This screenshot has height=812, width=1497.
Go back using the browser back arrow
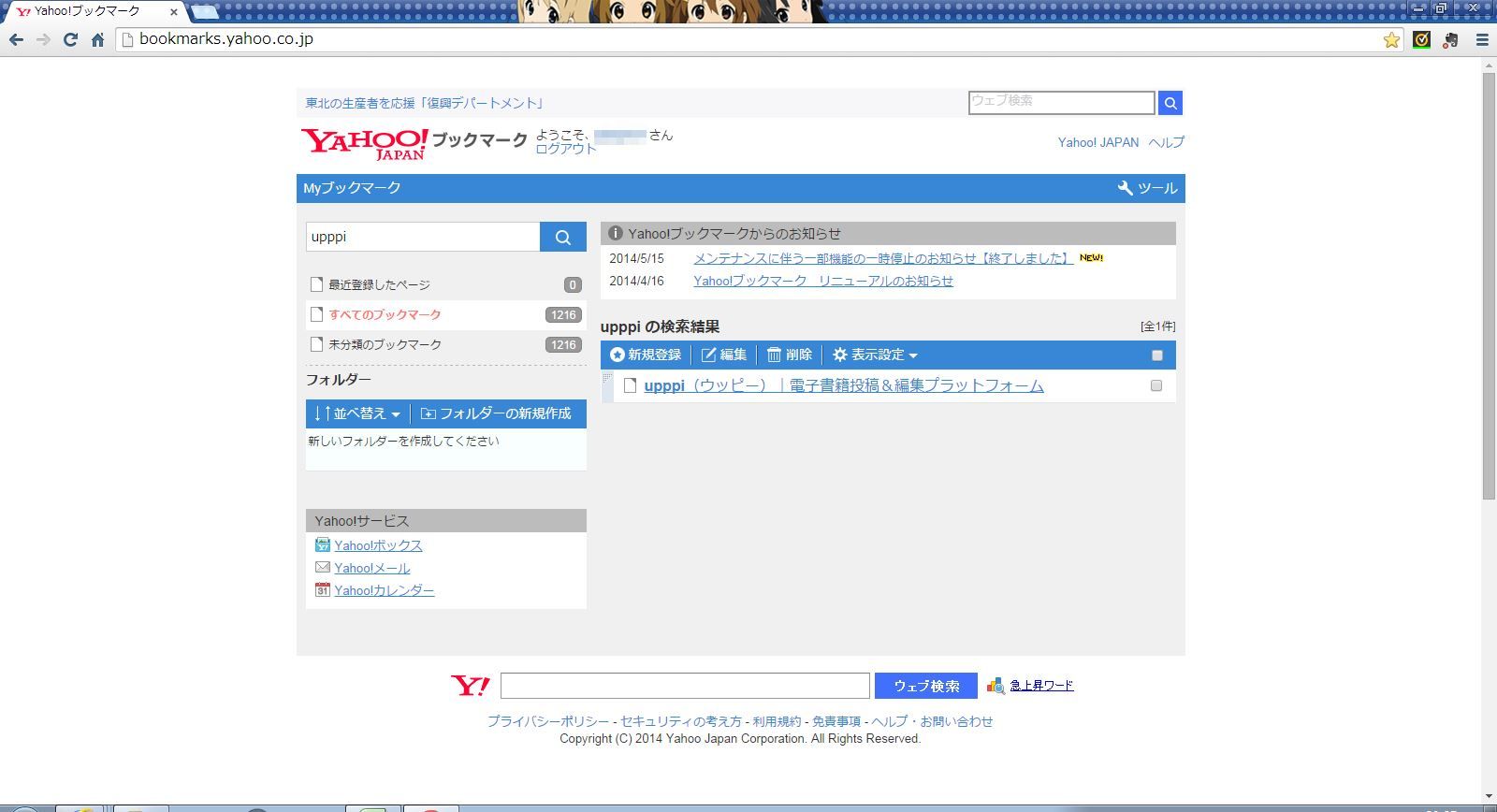point(16,40)
